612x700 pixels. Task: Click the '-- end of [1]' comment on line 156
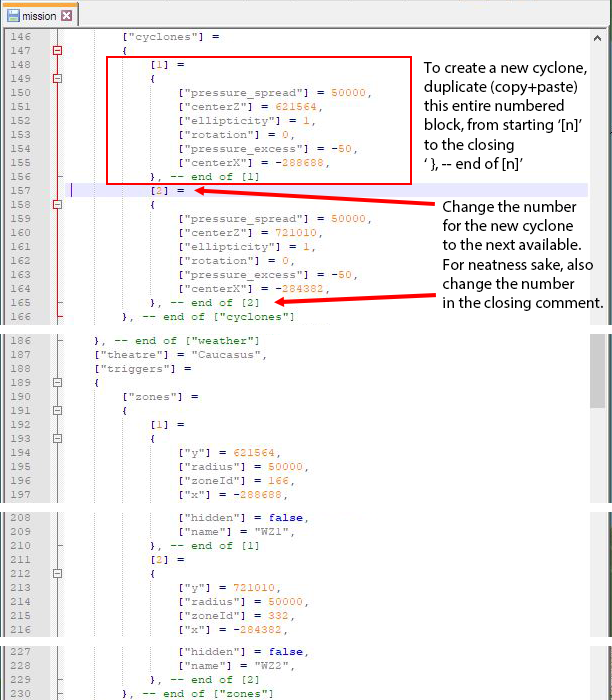coord(215,177)
